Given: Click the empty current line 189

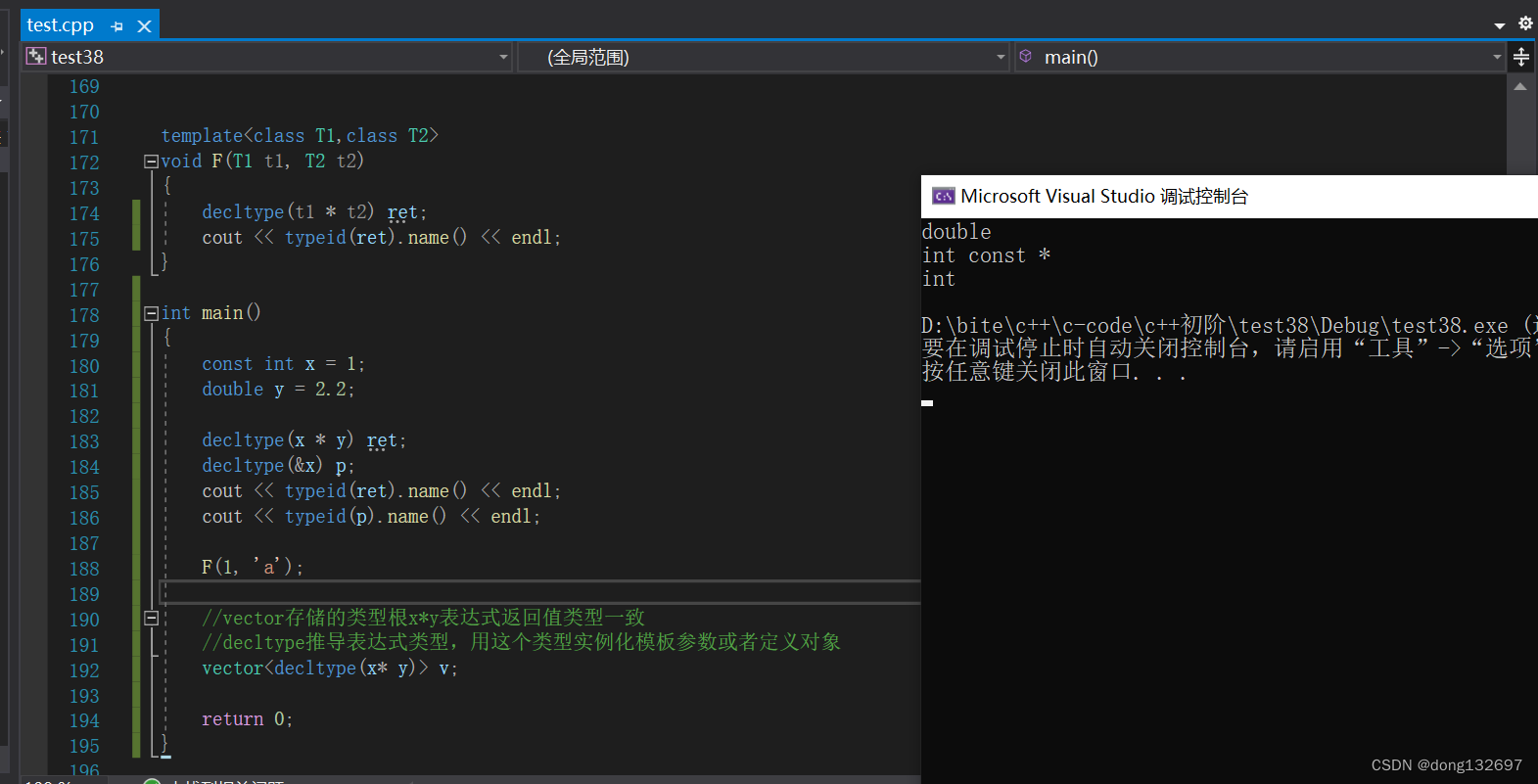Looking at the screenshot, I should 540,592.
